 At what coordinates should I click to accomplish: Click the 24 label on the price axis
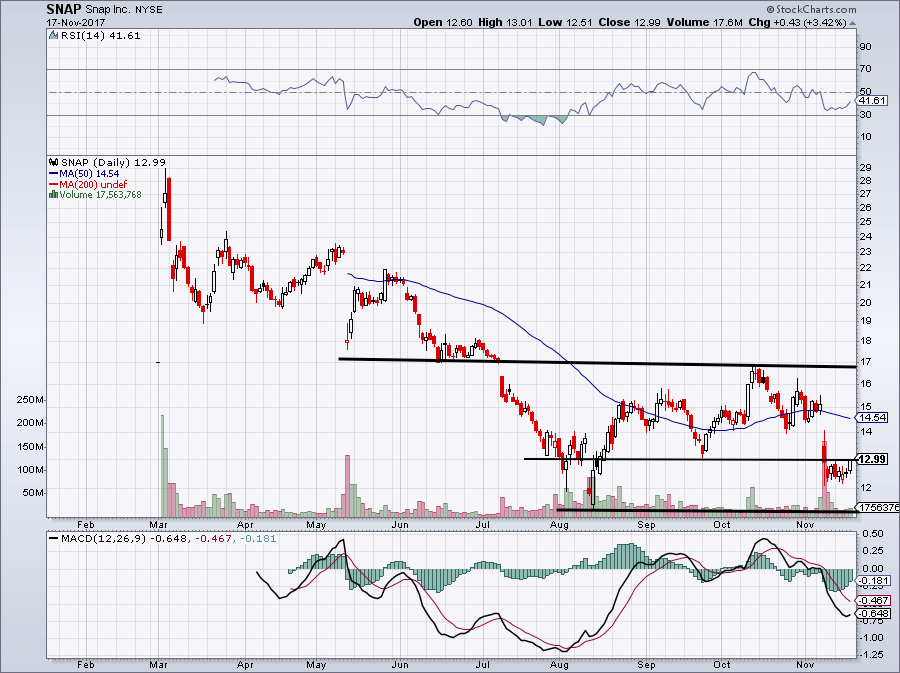[865, 236]
